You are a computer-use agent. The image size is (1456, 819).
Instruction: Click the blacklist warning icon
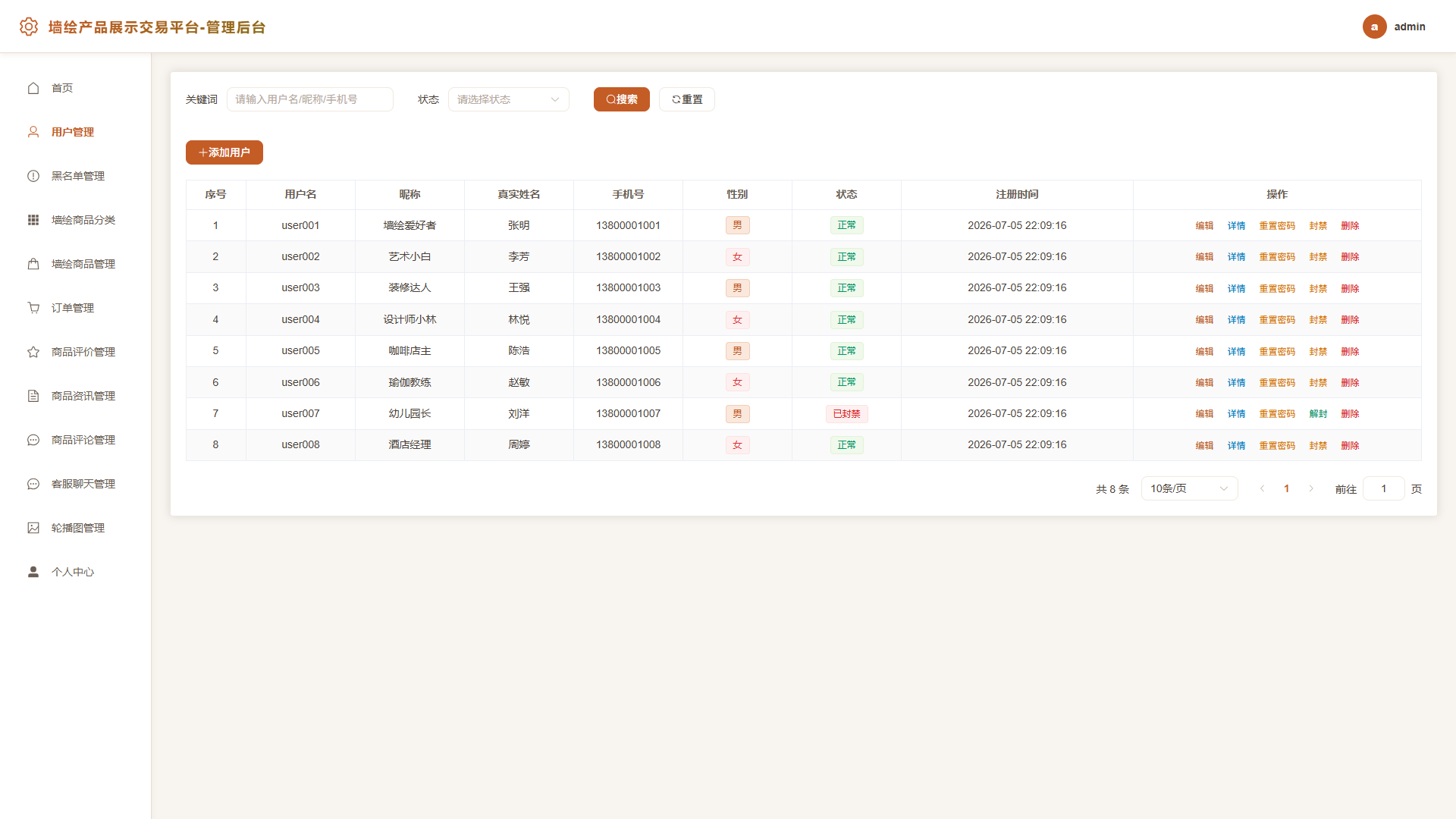(33, 176)
